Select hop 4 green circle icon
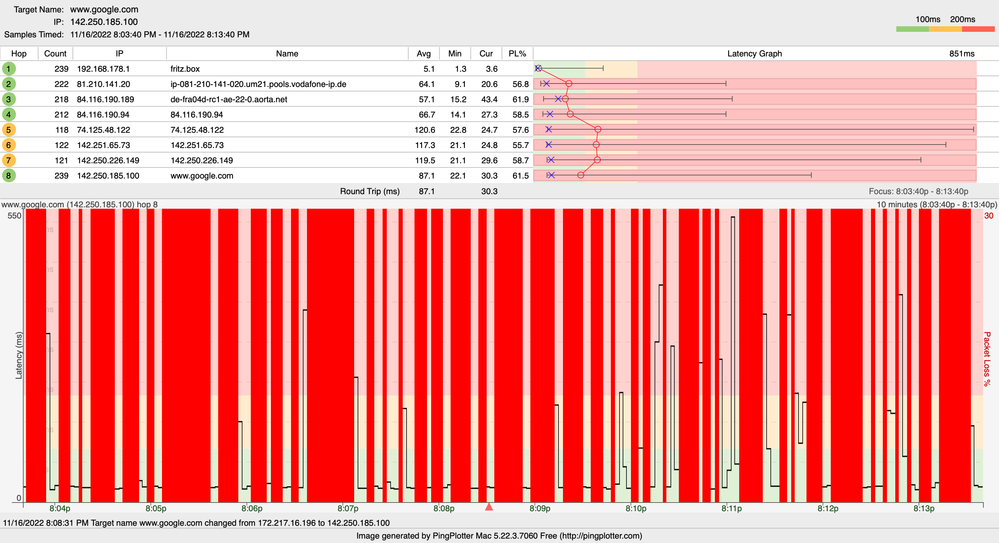 [8, 115]
